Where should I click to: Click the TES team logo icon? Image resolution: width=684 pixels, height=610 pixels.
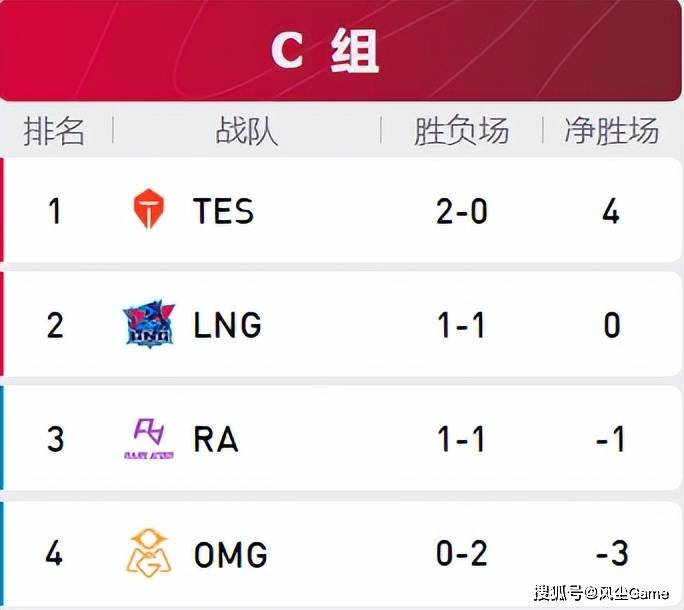point(149,209)
